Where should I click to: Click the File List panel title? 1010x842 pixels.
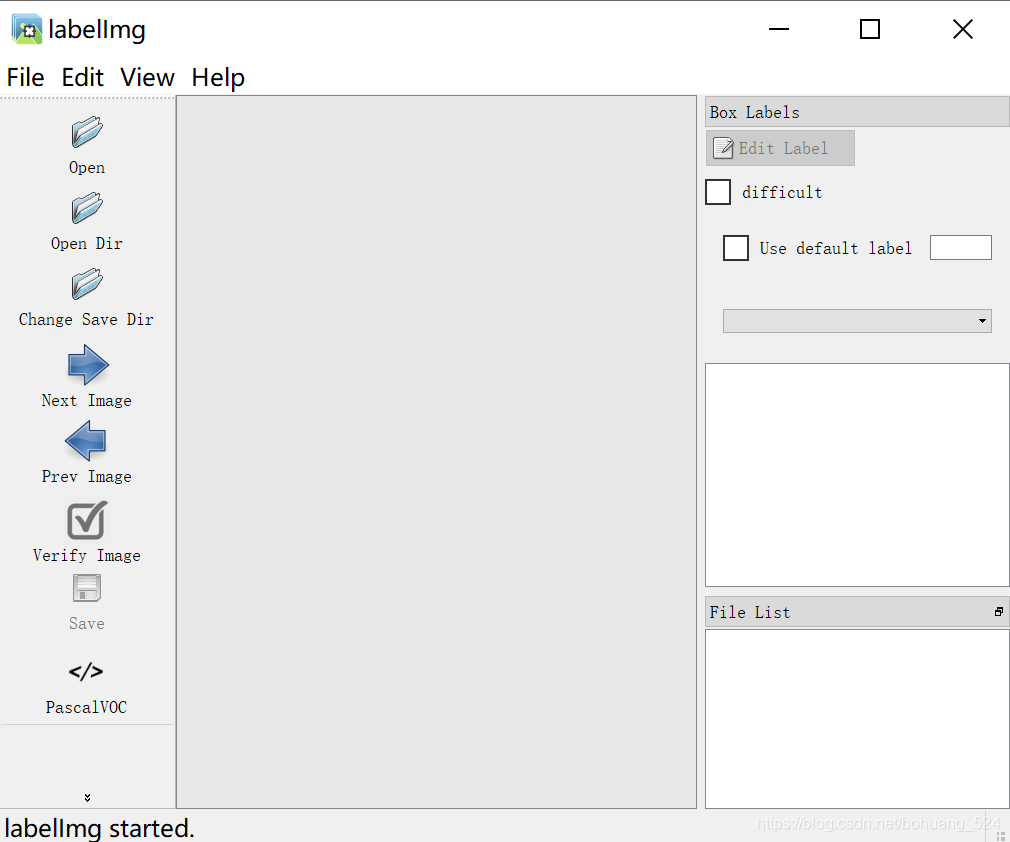tap(750, 612)
